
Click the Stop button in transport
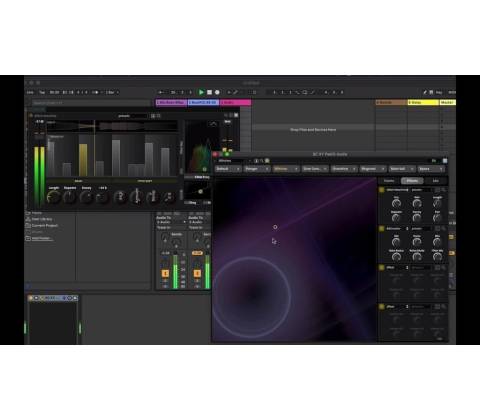(x=209, y=92)
